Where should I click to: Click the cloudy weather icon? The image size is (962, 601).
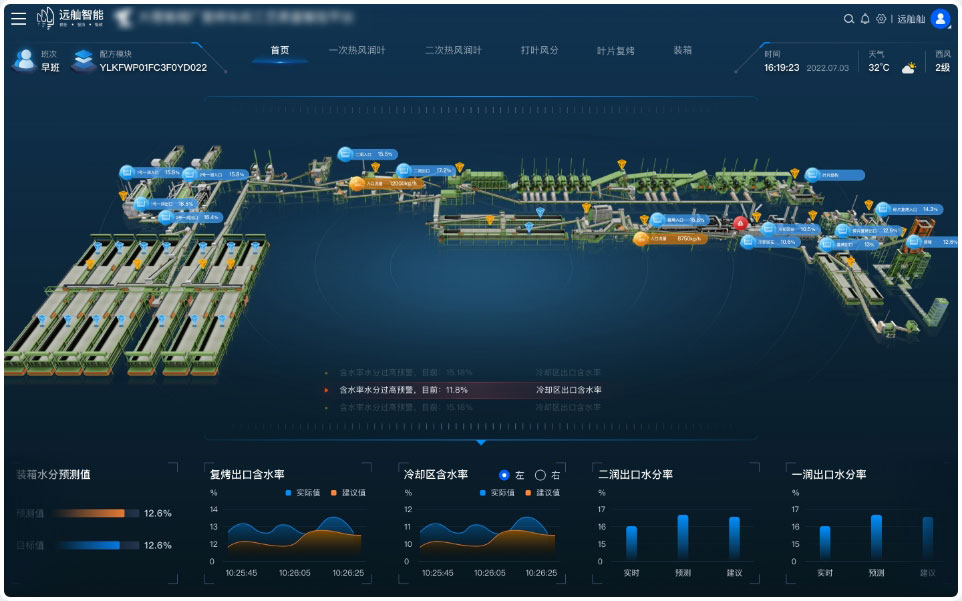click(x=909, y=68)
